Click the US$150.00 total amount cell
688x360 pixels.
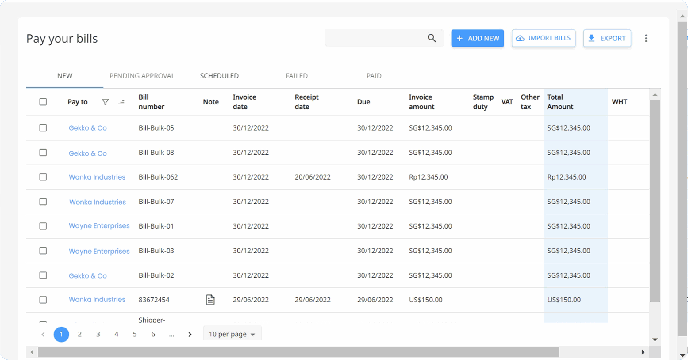(564, 299)
